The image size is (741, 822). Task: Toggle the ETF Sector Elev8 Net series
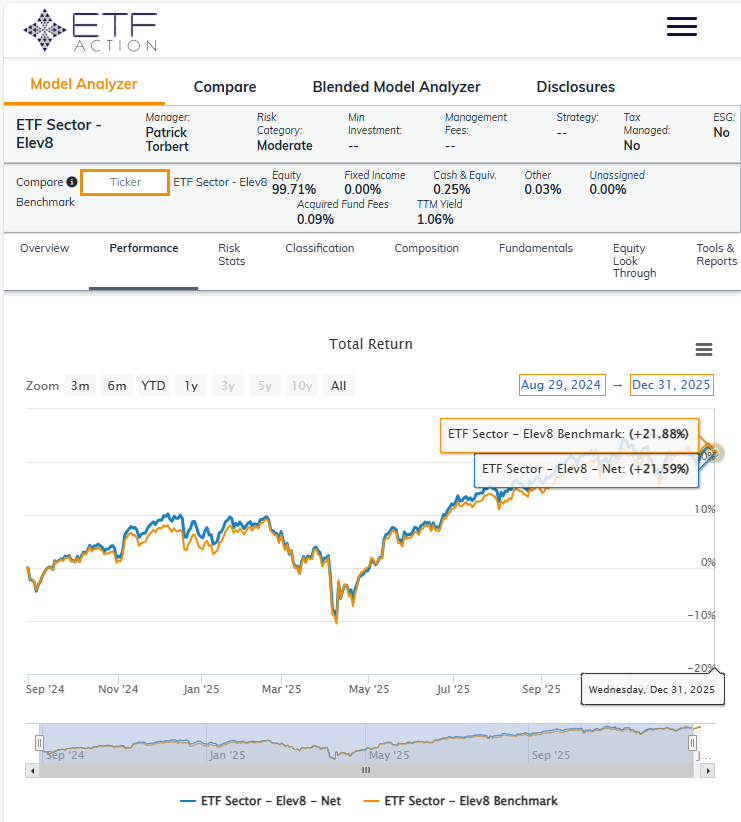click(x=260, y=801)
